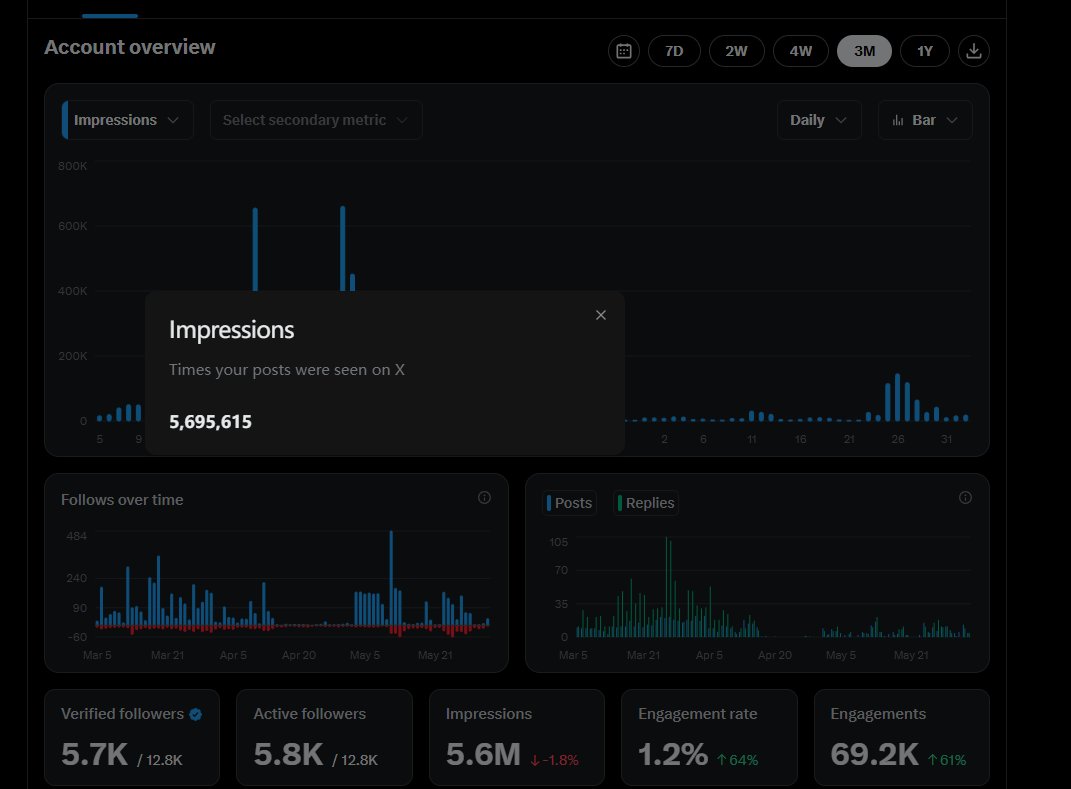Click the -1.8% impressions change indicator
The height and width of the screenshot is (789, 1071).
(x=555, y=760)
